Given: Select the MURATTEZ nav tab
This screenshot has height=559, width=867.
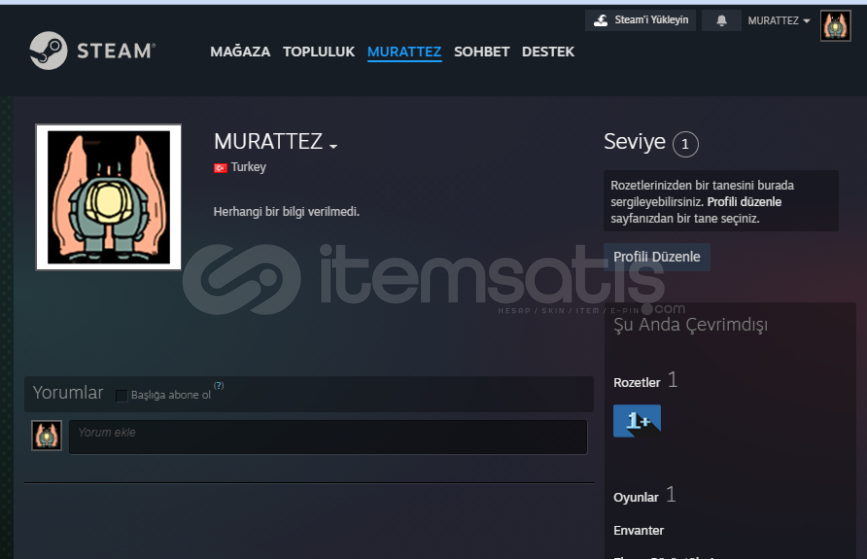Looking at the screenshot, I should click(404, 51).
